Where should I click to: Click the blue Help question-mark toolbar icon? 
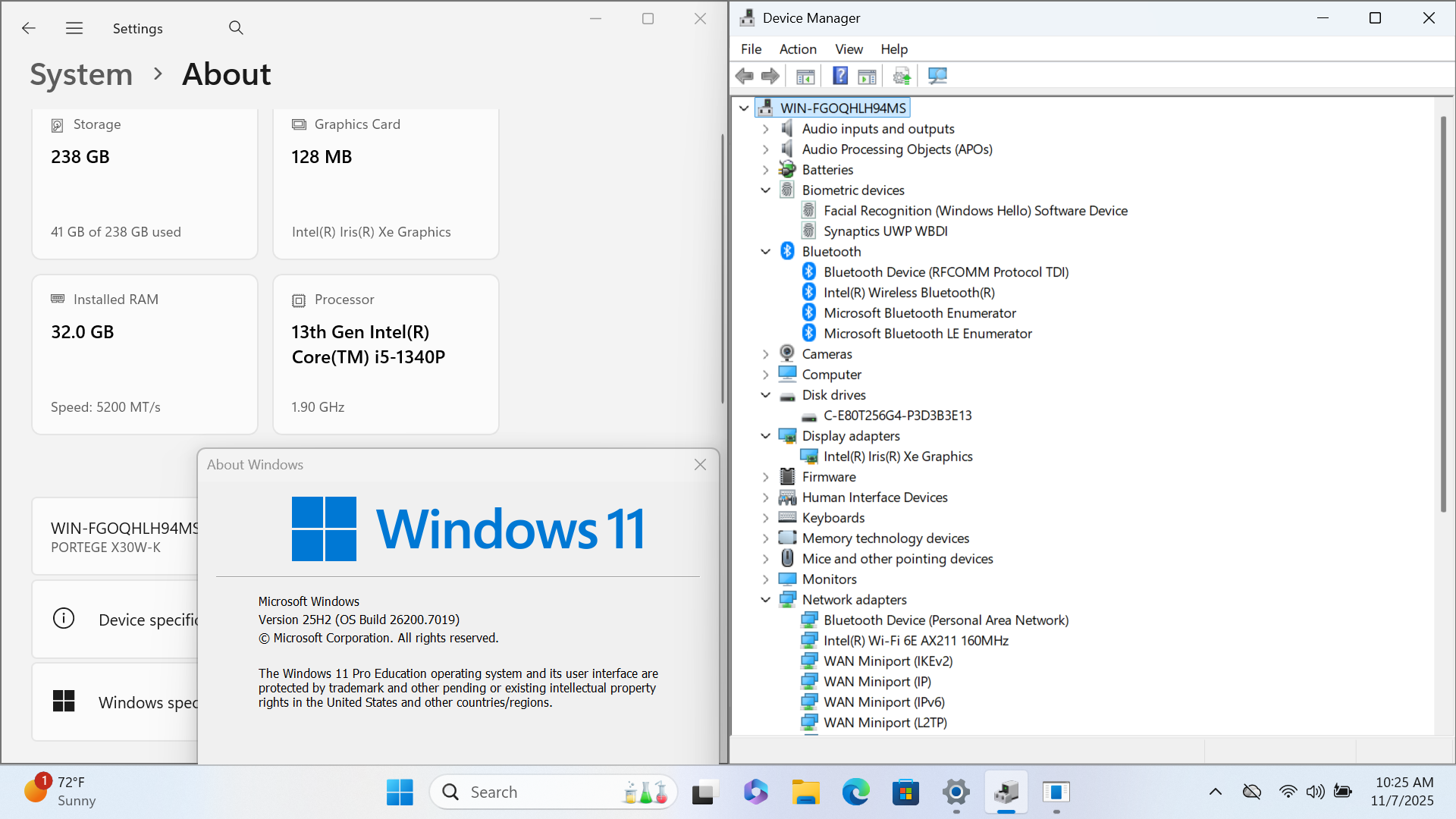tap(840, 76)
